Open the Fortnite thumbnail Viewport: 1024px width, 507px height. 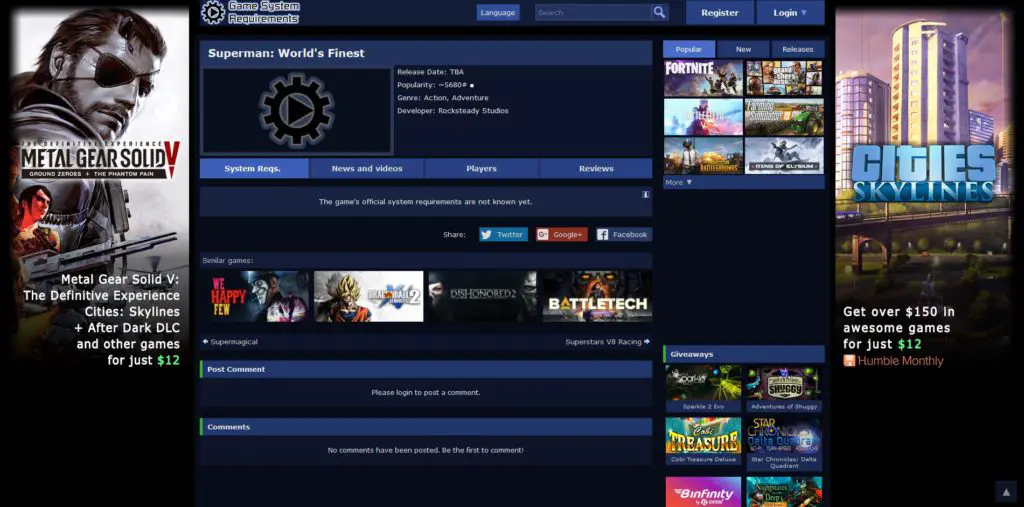(x=703, y=78)
